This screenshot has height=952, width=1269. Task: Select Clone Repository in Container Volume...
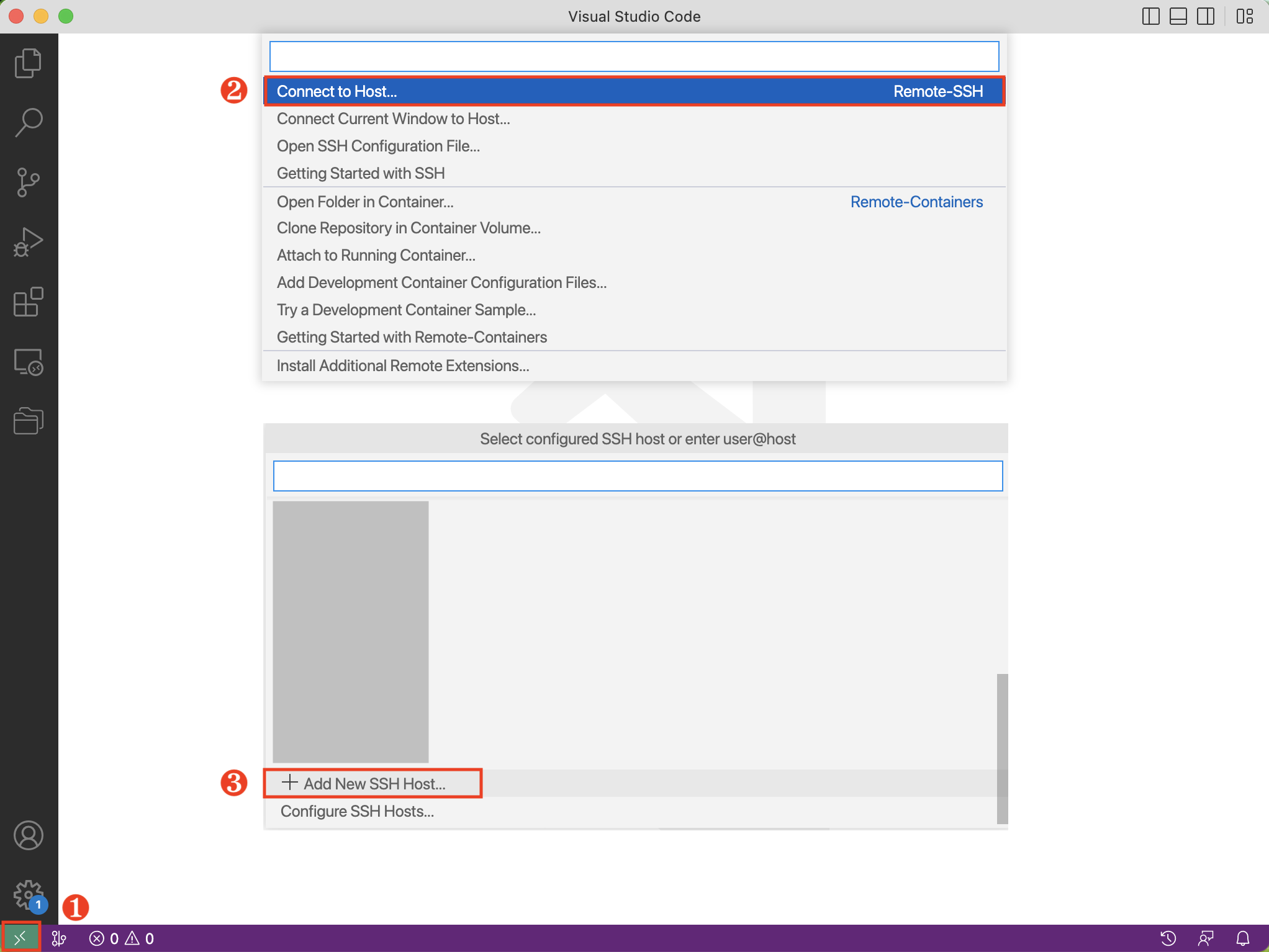634,228
